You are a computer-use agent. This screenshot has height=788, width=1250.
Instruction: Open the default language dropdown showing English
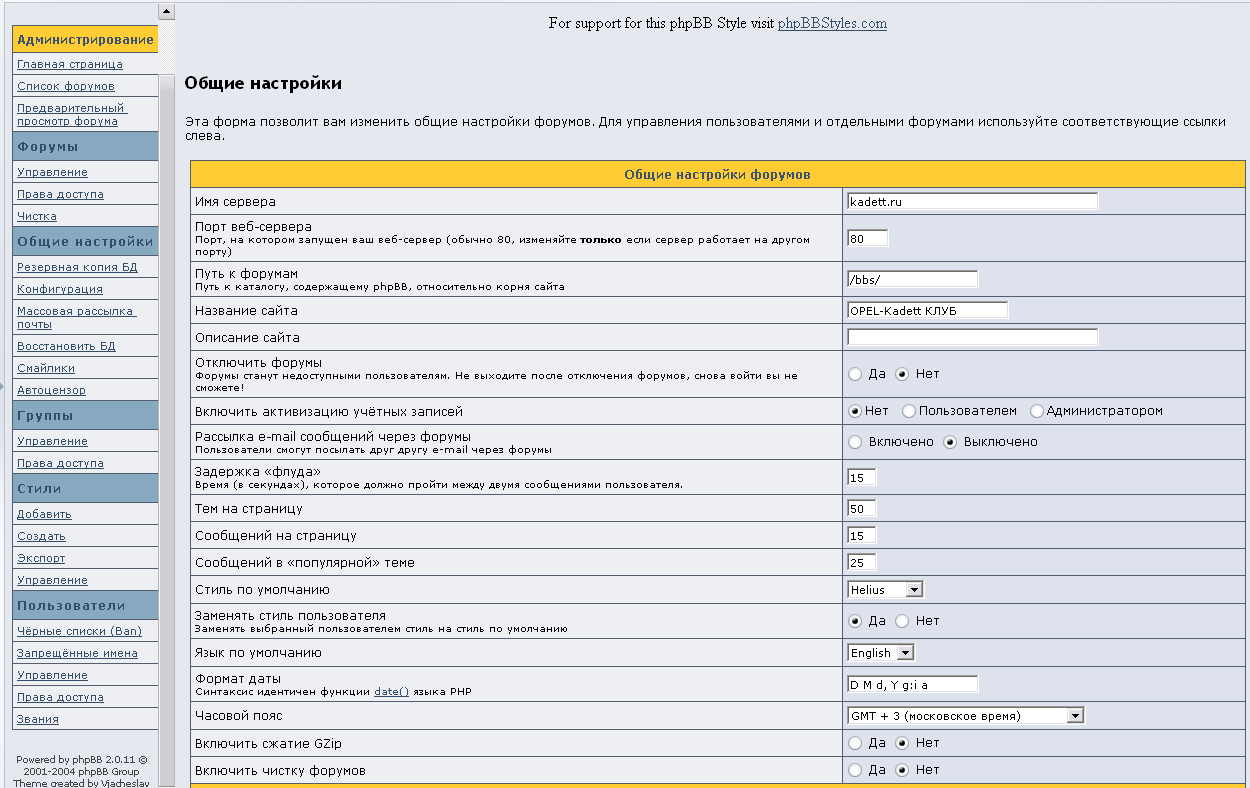(881, 653)
